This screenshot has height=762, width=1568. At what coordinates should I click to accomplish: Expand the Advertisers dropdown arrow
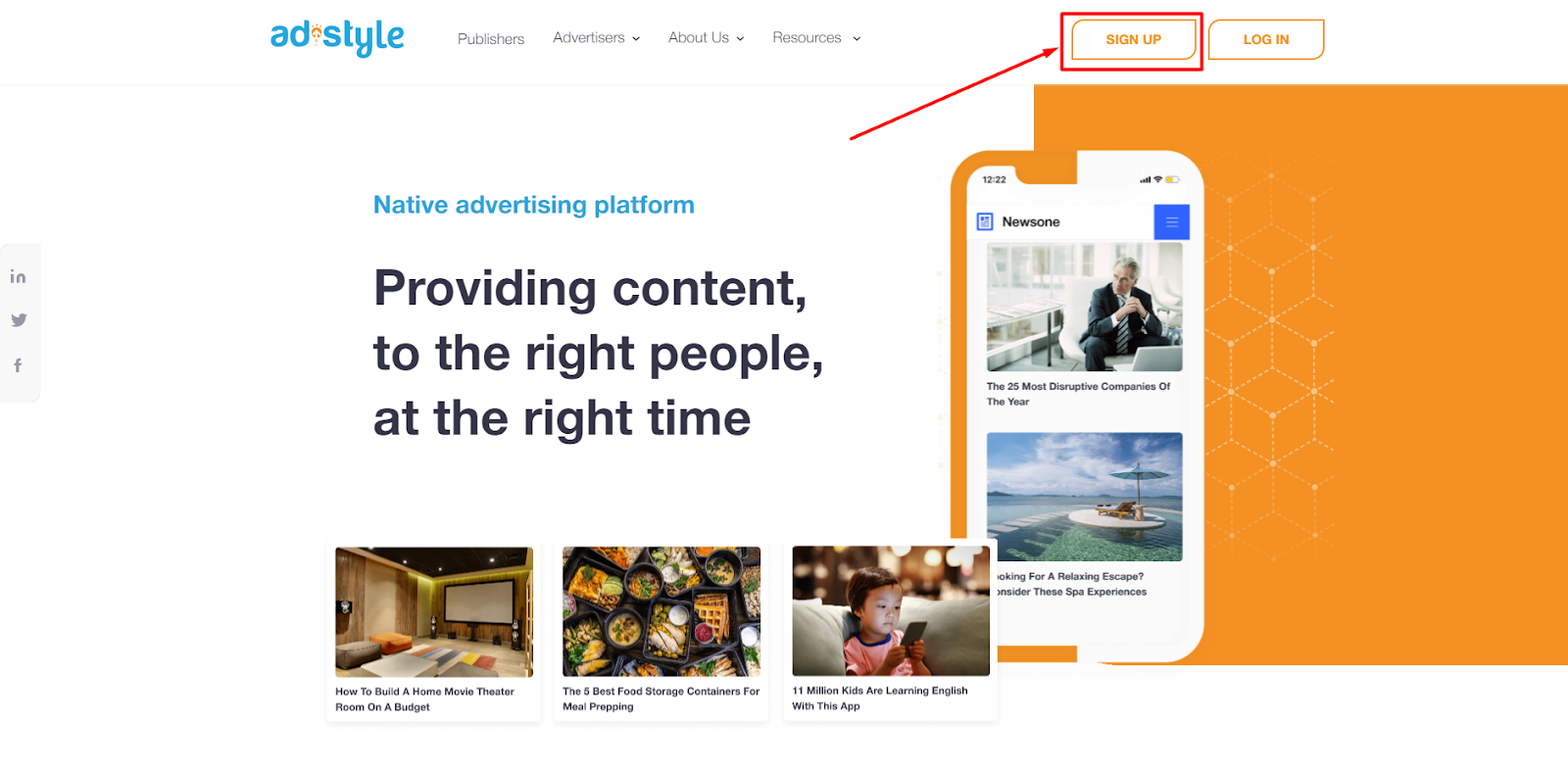click(636, 39)
